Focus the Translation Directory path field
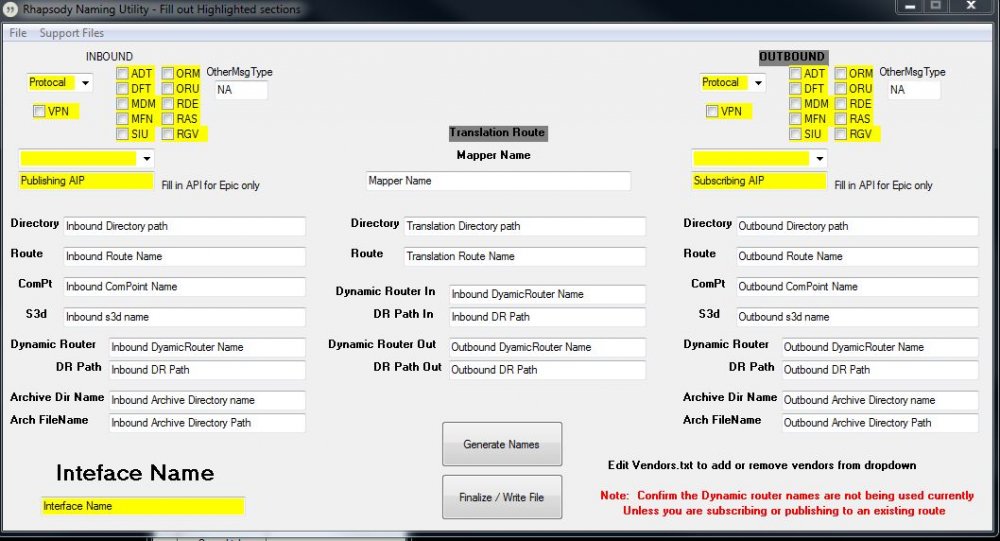The image size is (1000, 541). 525,226
